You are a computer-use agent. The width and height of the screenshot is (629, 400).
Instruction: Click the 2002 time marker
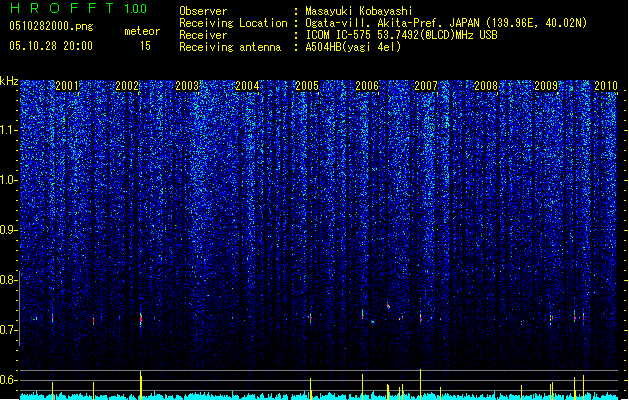tap(127, 86)
